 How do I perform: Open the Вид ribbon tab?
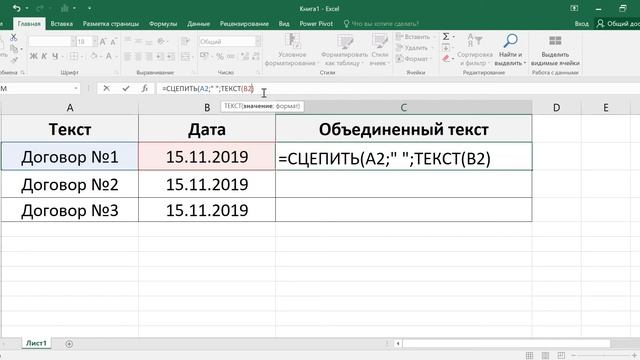(x=284, y=24)
